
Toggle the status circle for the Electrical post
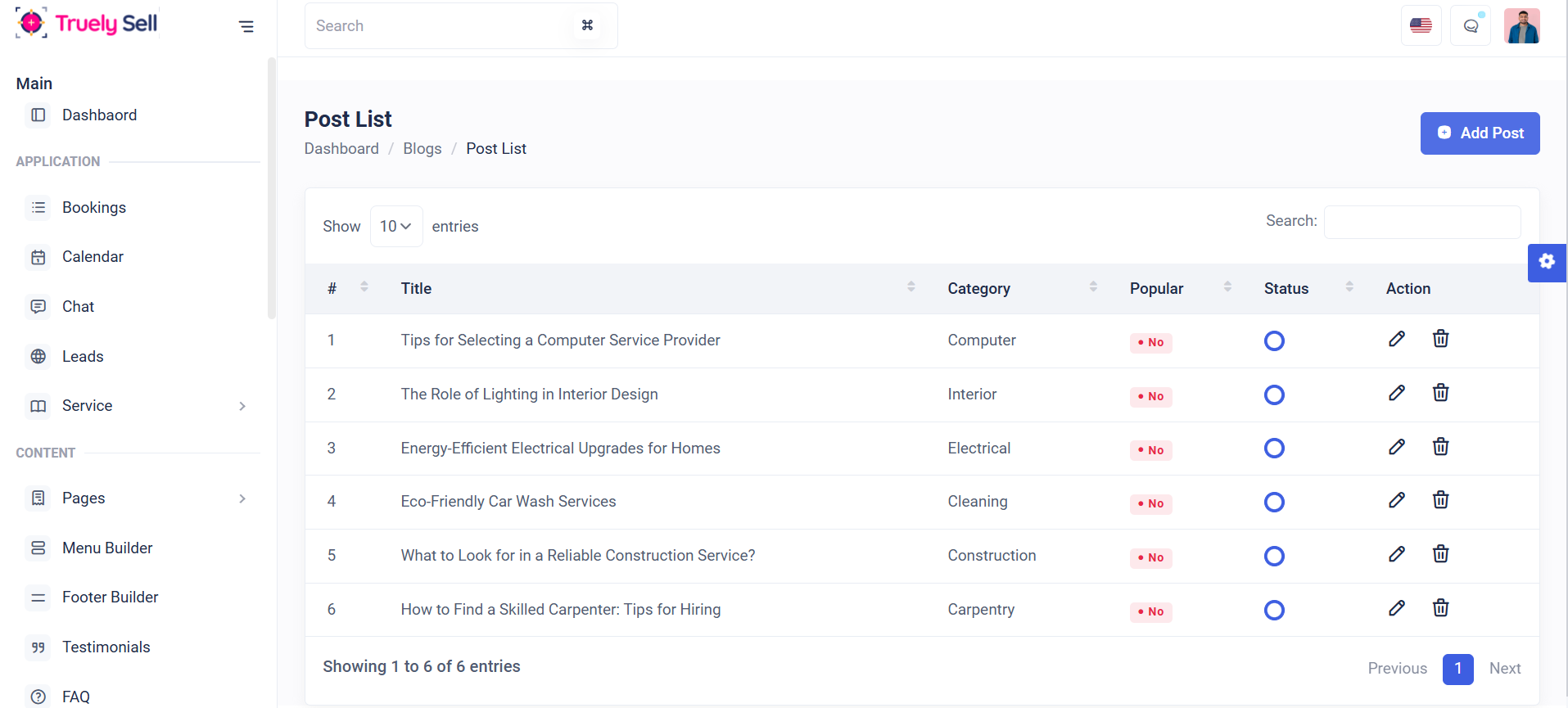pos(1274,449)
